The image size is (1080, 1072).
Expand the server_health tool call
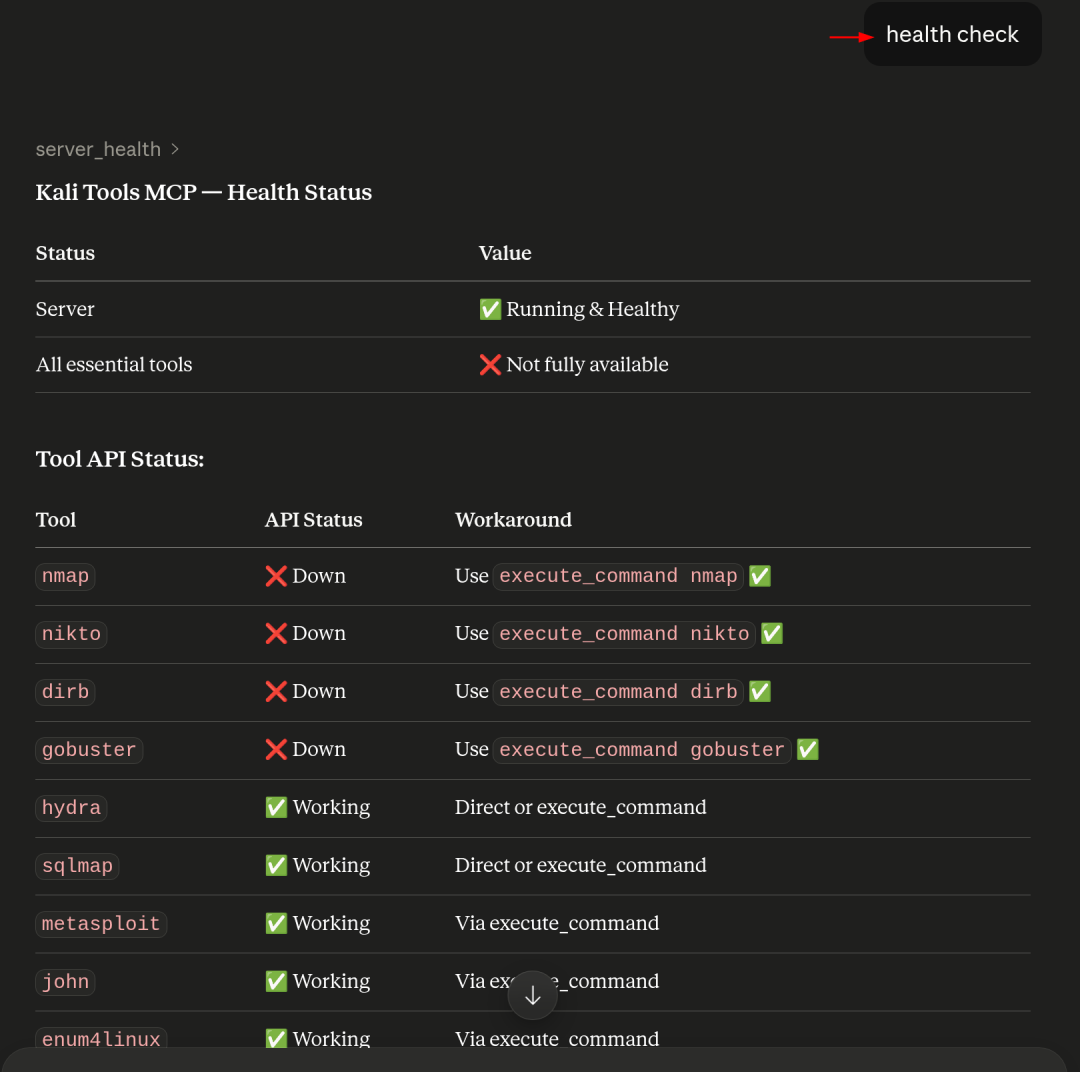(107, 150)
